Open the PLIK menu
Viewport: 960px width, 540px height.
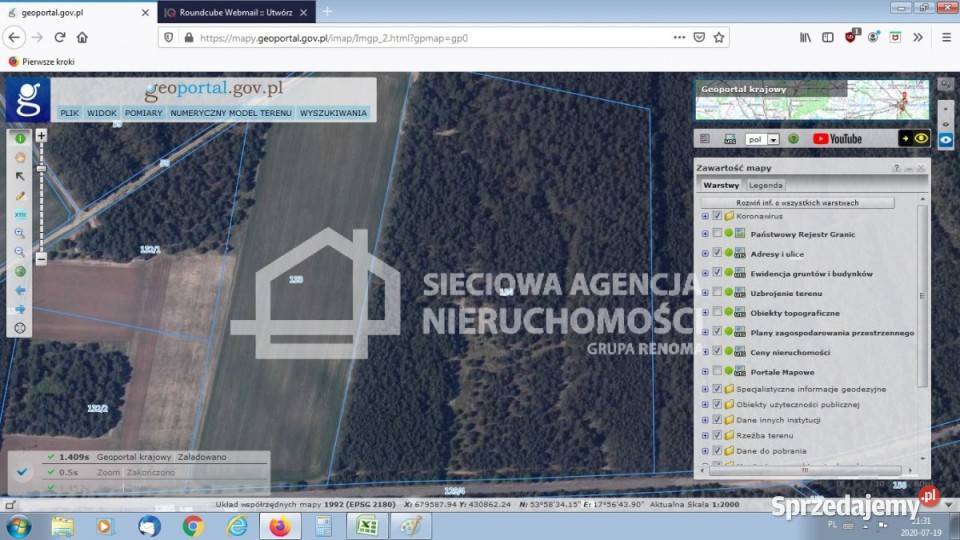(69, 113)
